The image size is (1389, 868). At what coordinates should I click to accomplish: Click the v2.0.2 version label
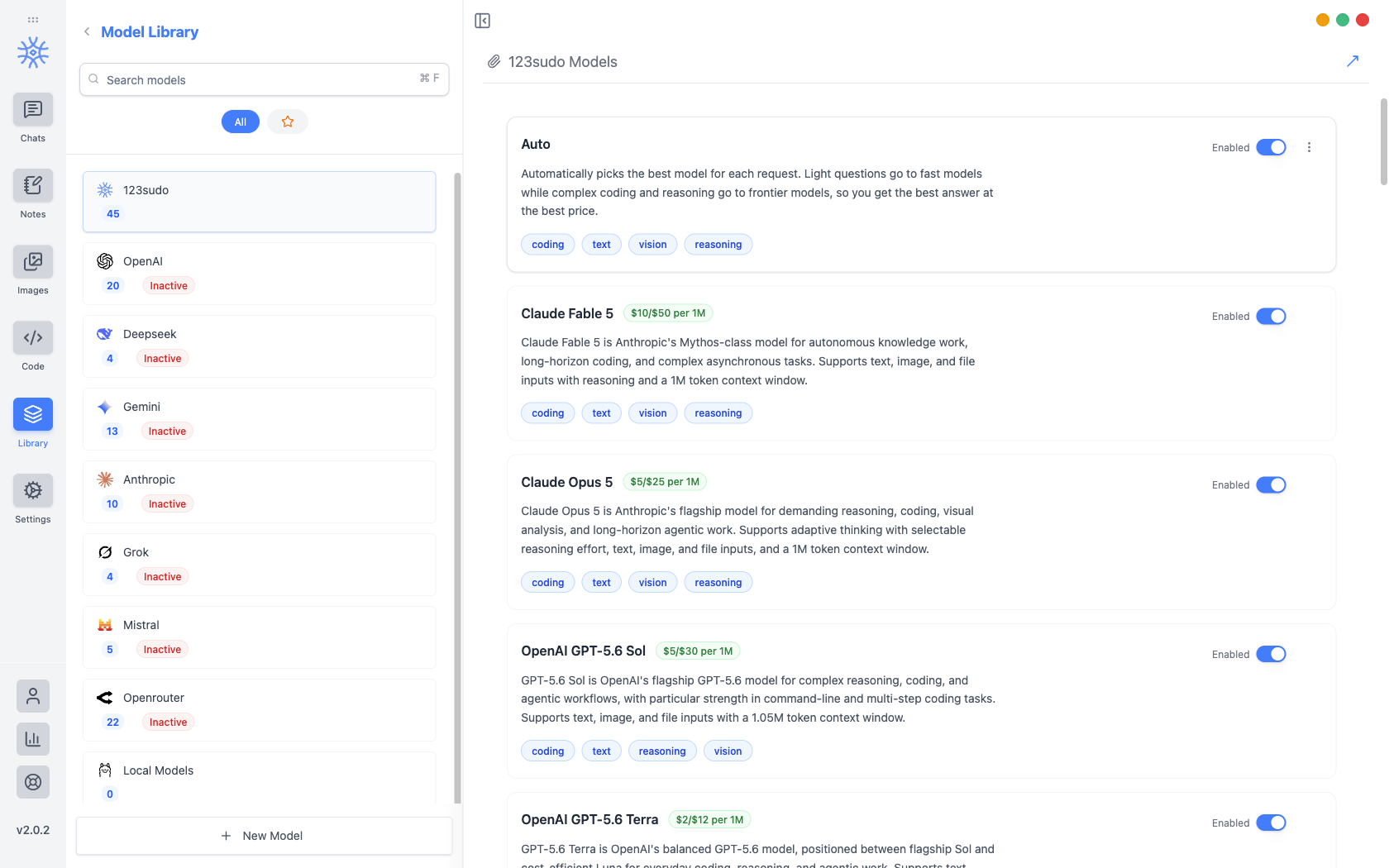click(x=33, y=830)
